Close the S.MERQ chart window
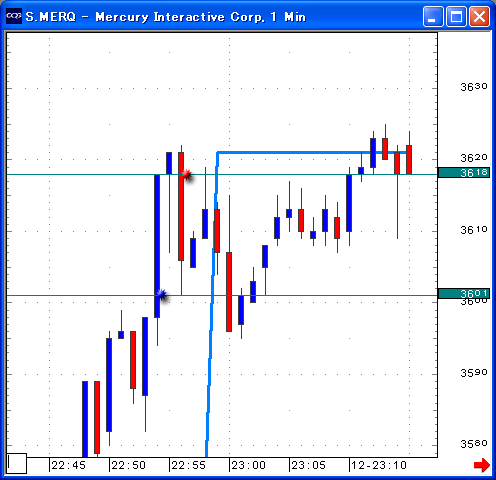496x480 pixels. [x=479, y=16]
